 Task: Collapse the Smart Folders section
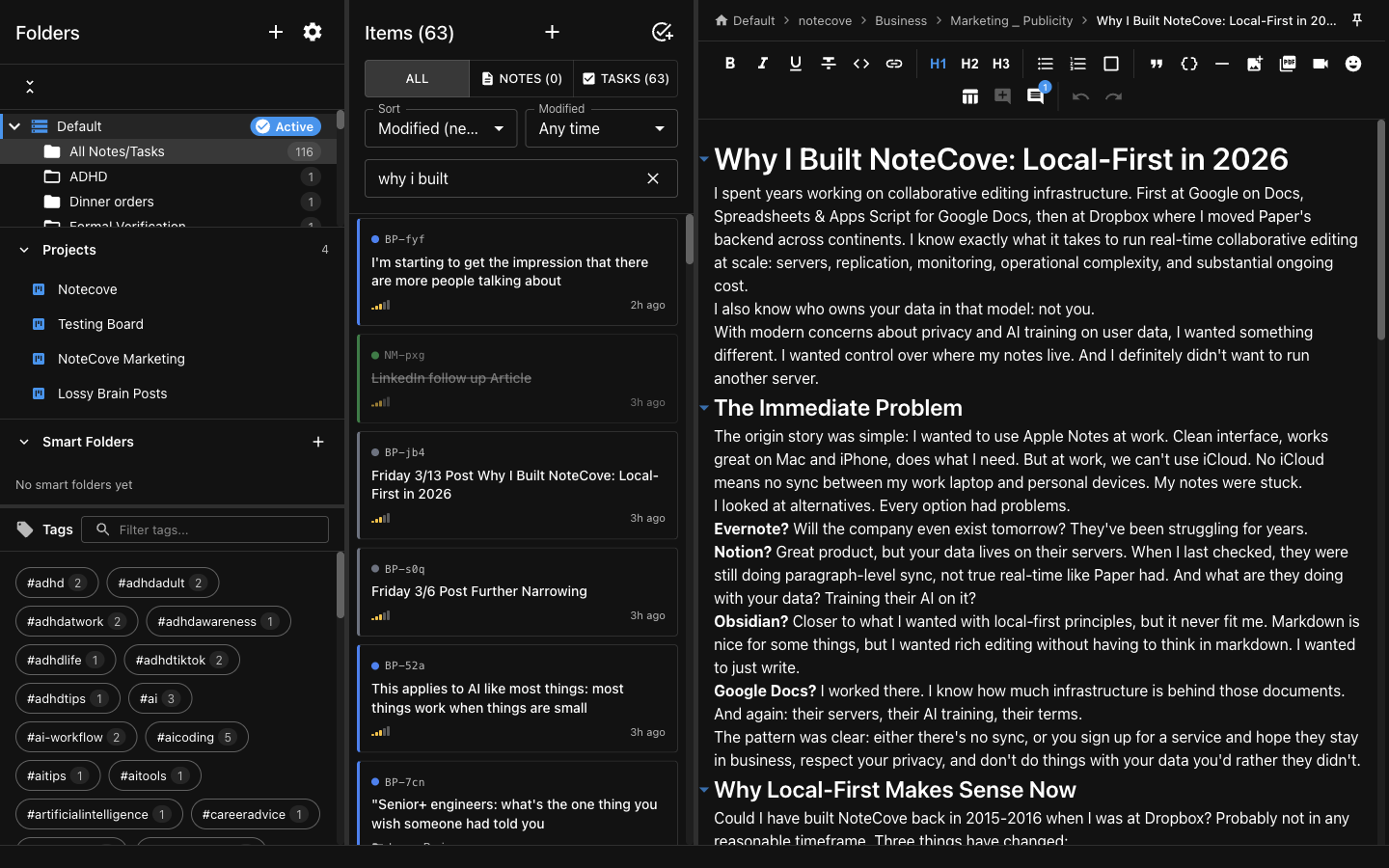pos(24,442)
